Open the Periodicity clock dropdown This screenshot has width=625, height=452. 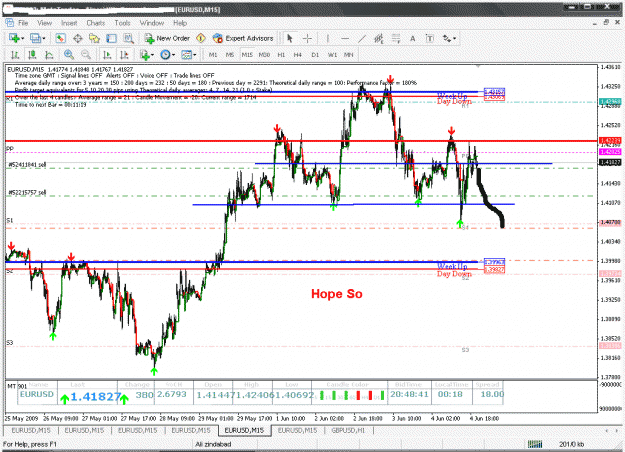tap(168, 55)
